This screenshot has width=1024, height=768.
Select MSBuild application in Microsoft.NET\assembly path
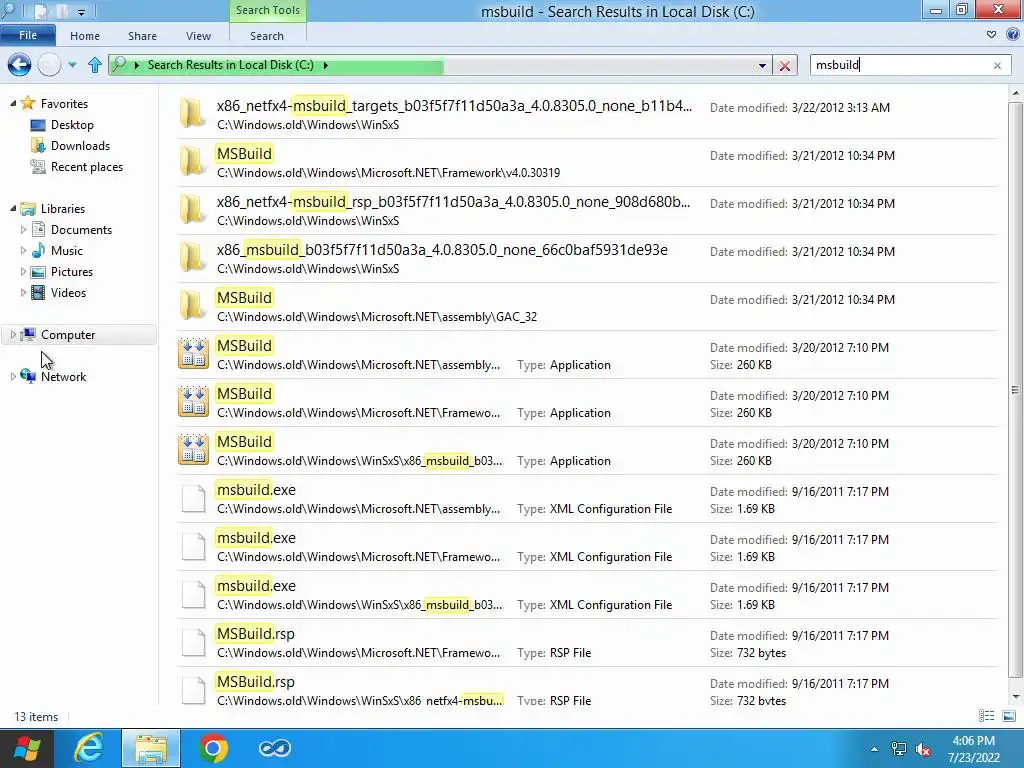click(588, 354)
